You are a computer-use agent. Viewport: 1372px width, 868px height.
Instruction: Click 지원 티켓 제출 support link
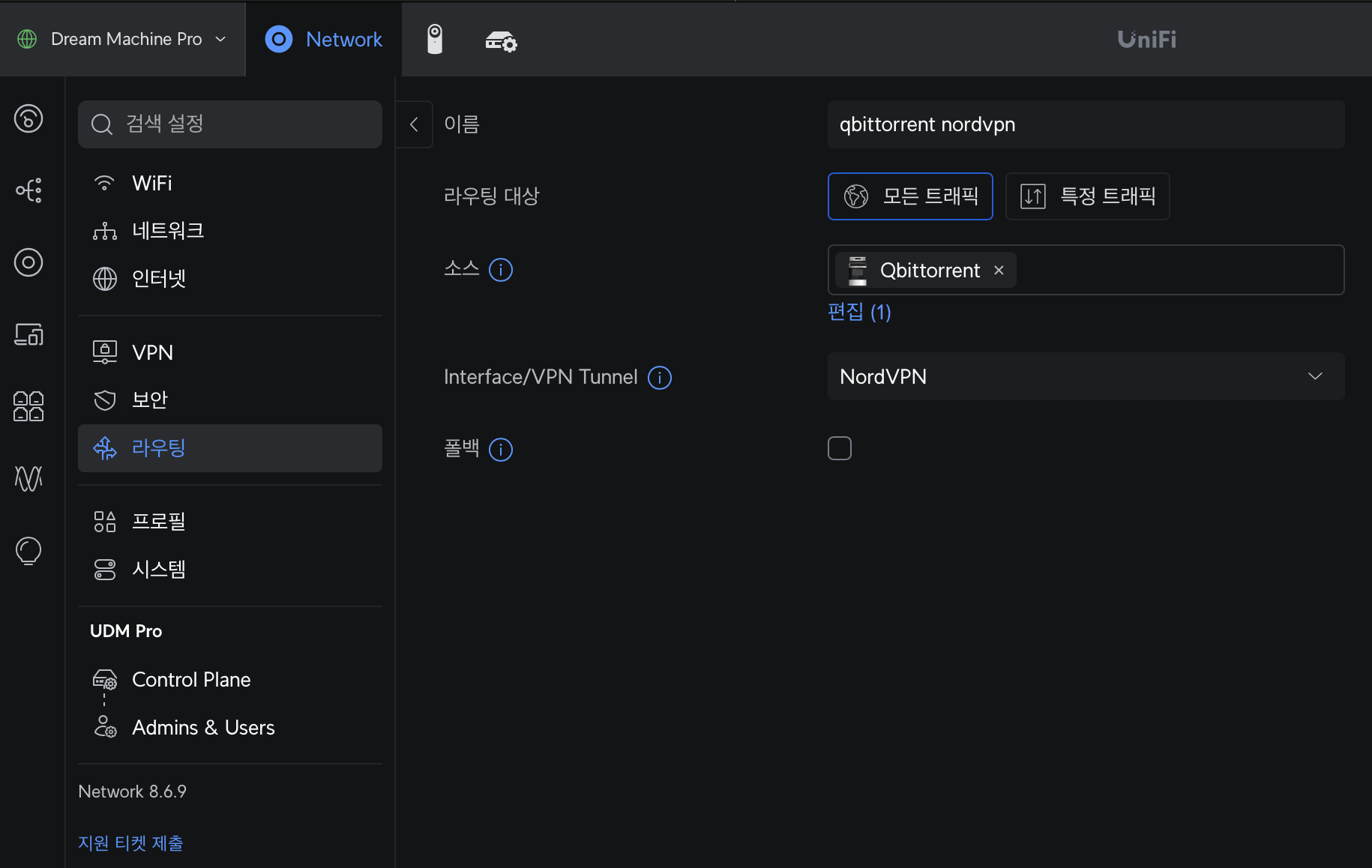pyautogui.click(x=130, y=843)
